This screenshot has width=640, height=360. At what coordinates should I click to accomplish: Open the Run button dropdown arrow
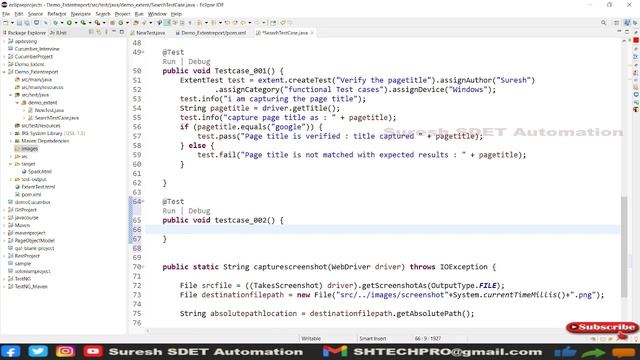[76, 23]
